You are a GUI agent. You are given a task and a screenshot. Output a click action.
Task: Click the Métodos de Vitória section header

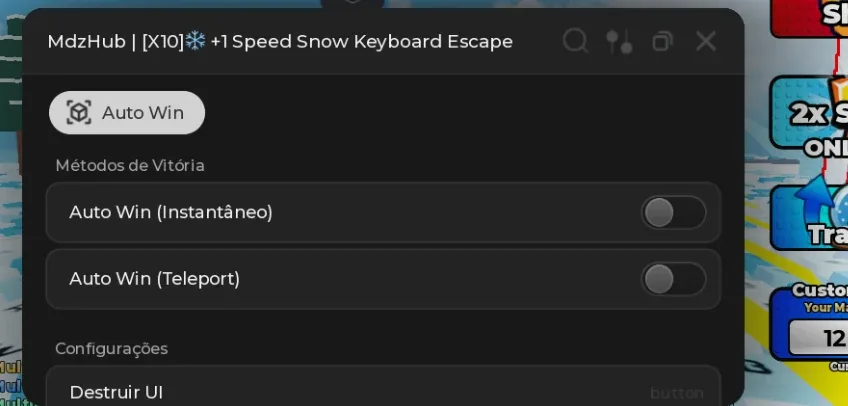tap(130, 165)
